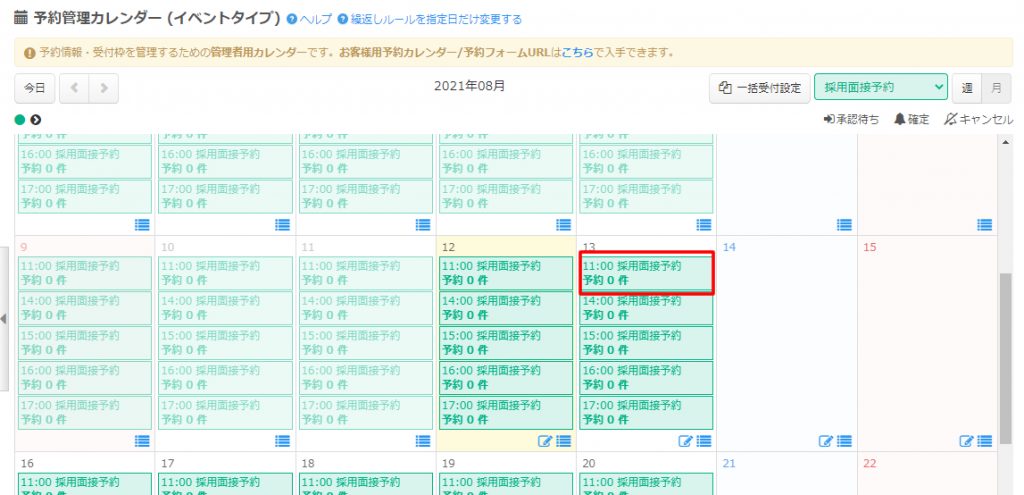The height and width of the screenshot is (495, 1024).
Task: Click the list icon for day 15
Action: tap(984, 441)
